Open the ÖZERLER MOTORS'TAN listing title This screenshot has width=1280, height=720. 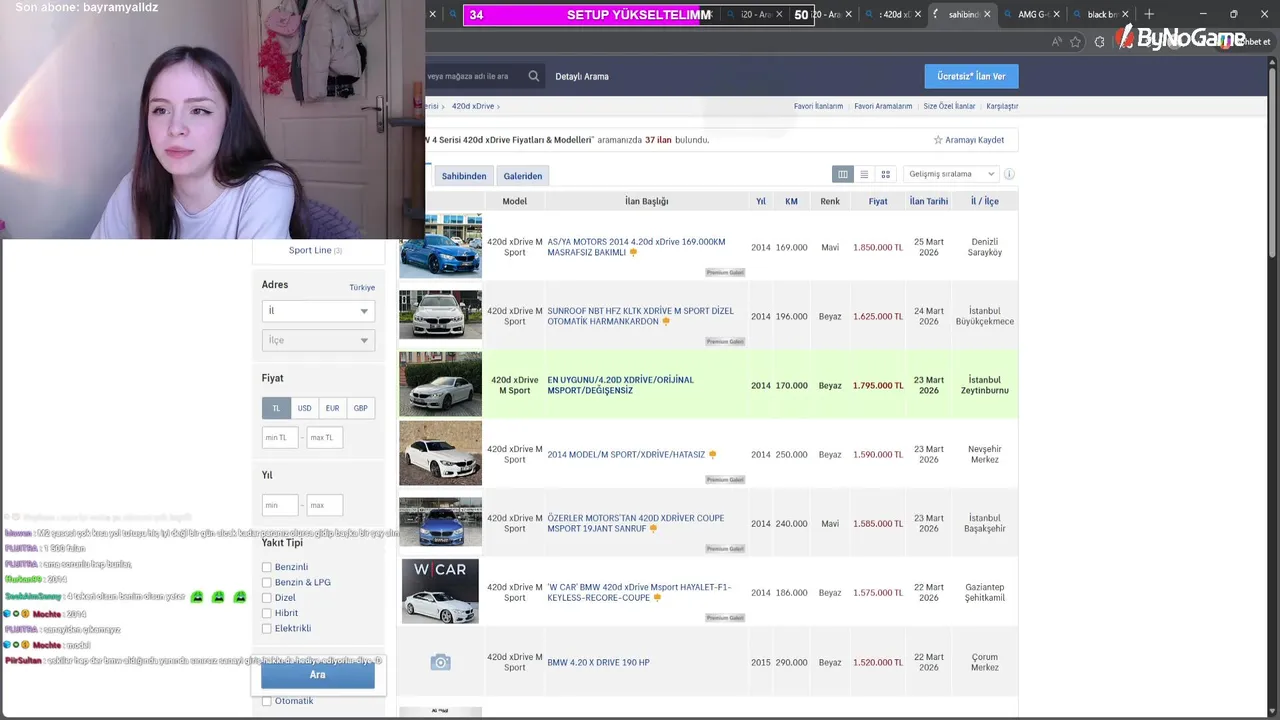pos(635,523)
